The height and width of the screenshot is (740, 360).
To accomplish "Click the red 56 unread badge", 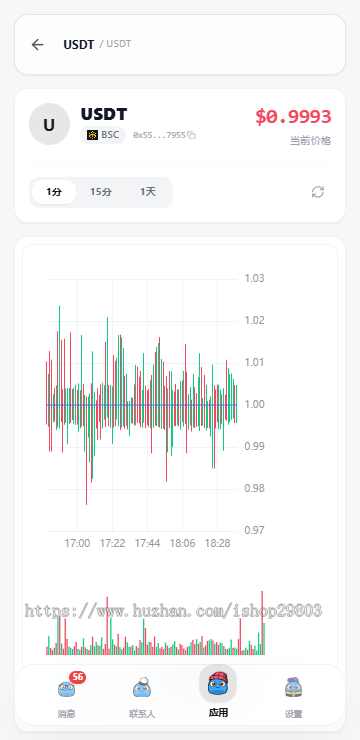I will click(x=78, y=677).
